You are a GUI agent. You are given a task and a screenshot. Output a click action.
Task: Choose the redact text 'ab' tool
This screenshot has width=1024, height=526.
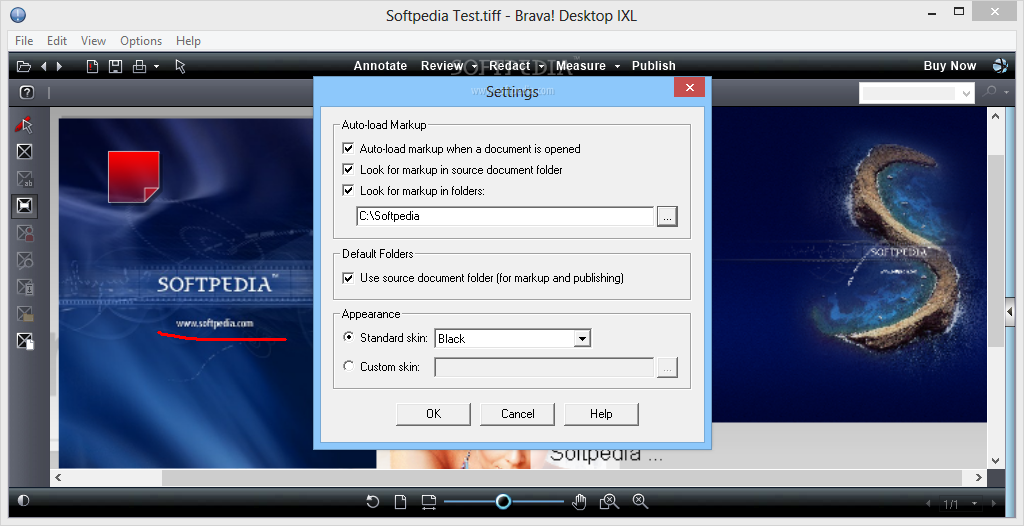[24, 179]
